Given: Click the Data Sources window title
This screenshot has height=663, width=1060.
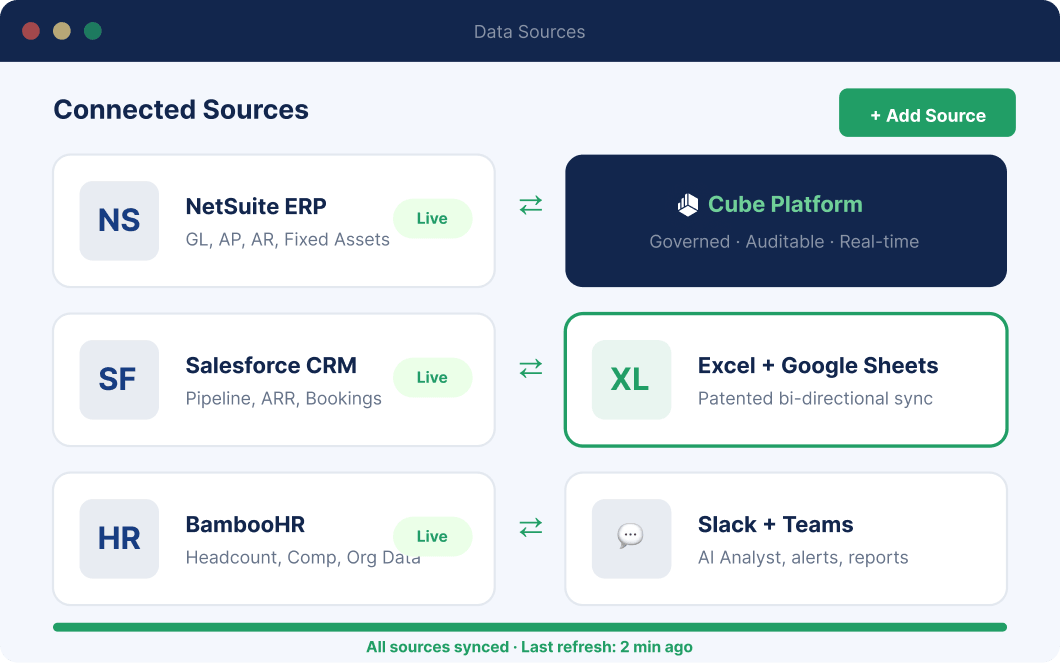Looking at the screenshot, I should click(x=529, y=32).
